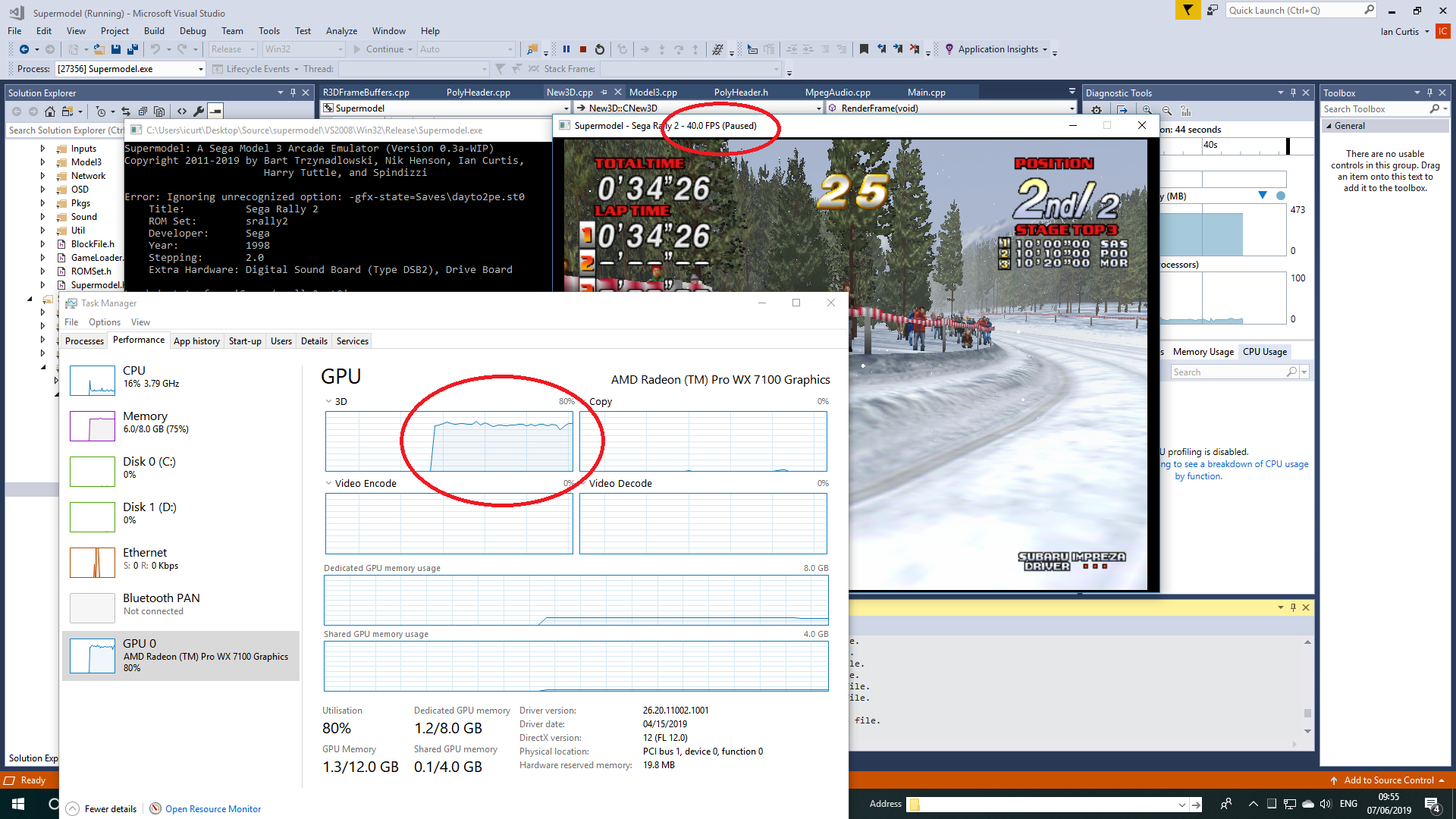Expand the Inputs folder in Solution Explorer
This screenshot has width=1456, height=819.
[x=42, y=149]
